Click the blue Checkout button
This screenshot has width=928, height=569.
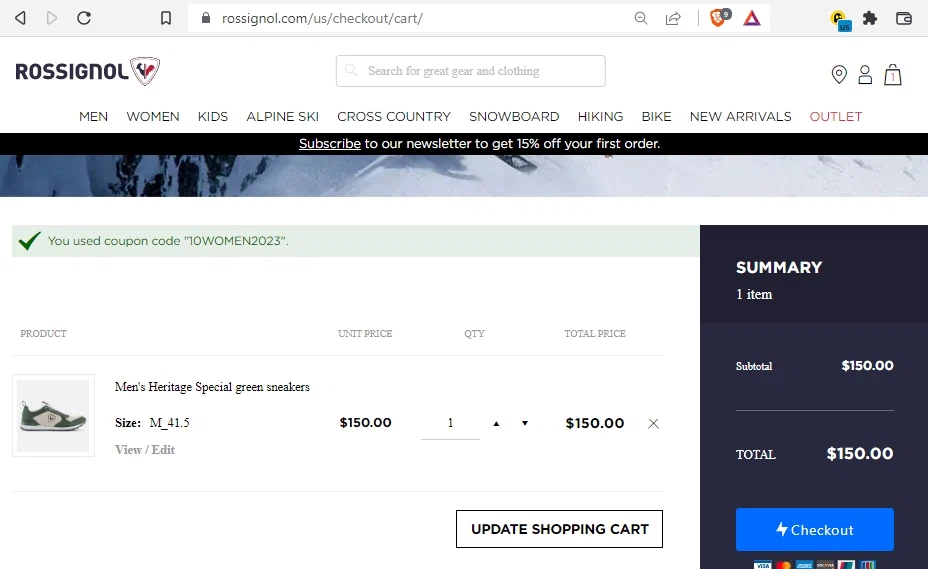pyautogui.click(x=815, y=529)
